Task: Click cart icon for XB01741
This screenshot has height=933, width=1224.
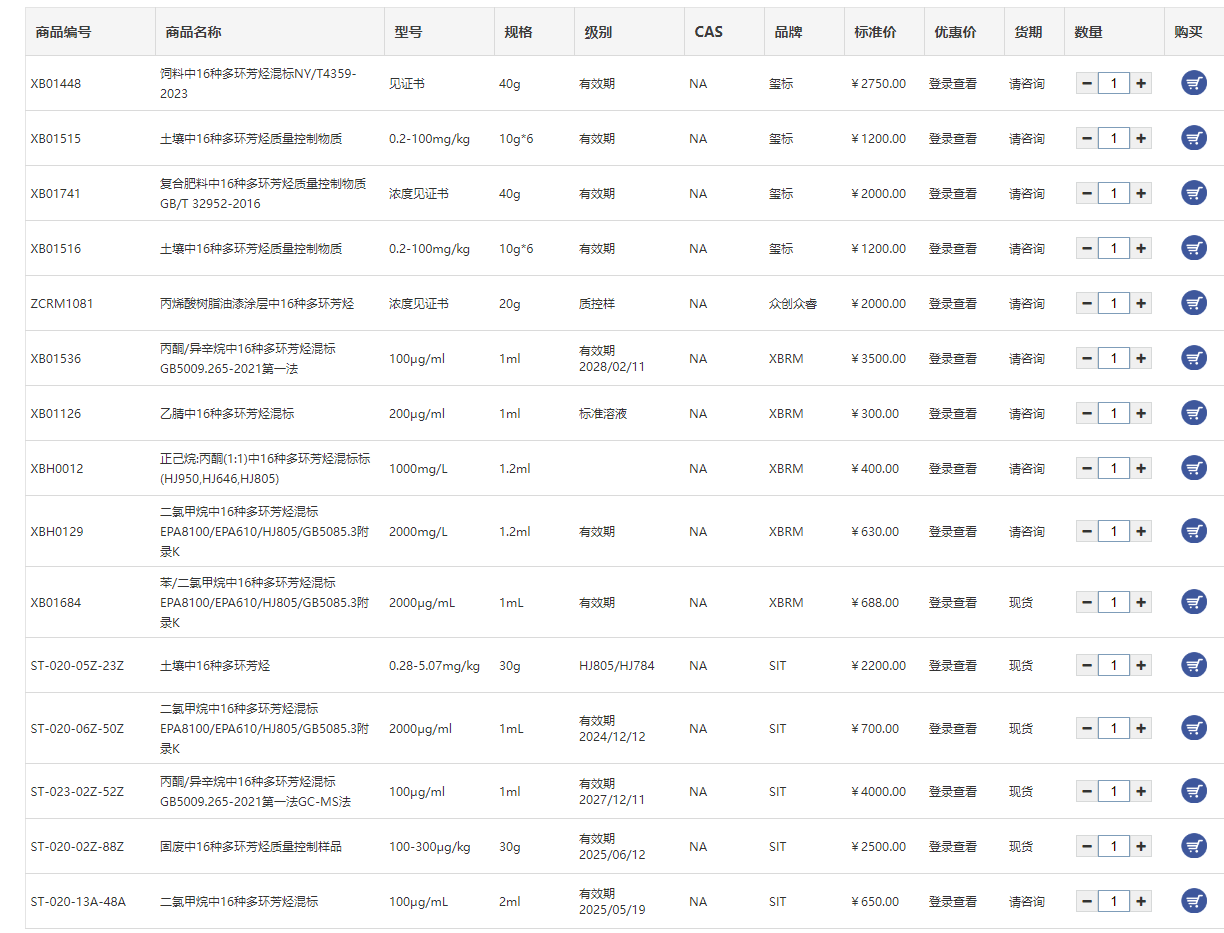Action: pos(1194,193)
